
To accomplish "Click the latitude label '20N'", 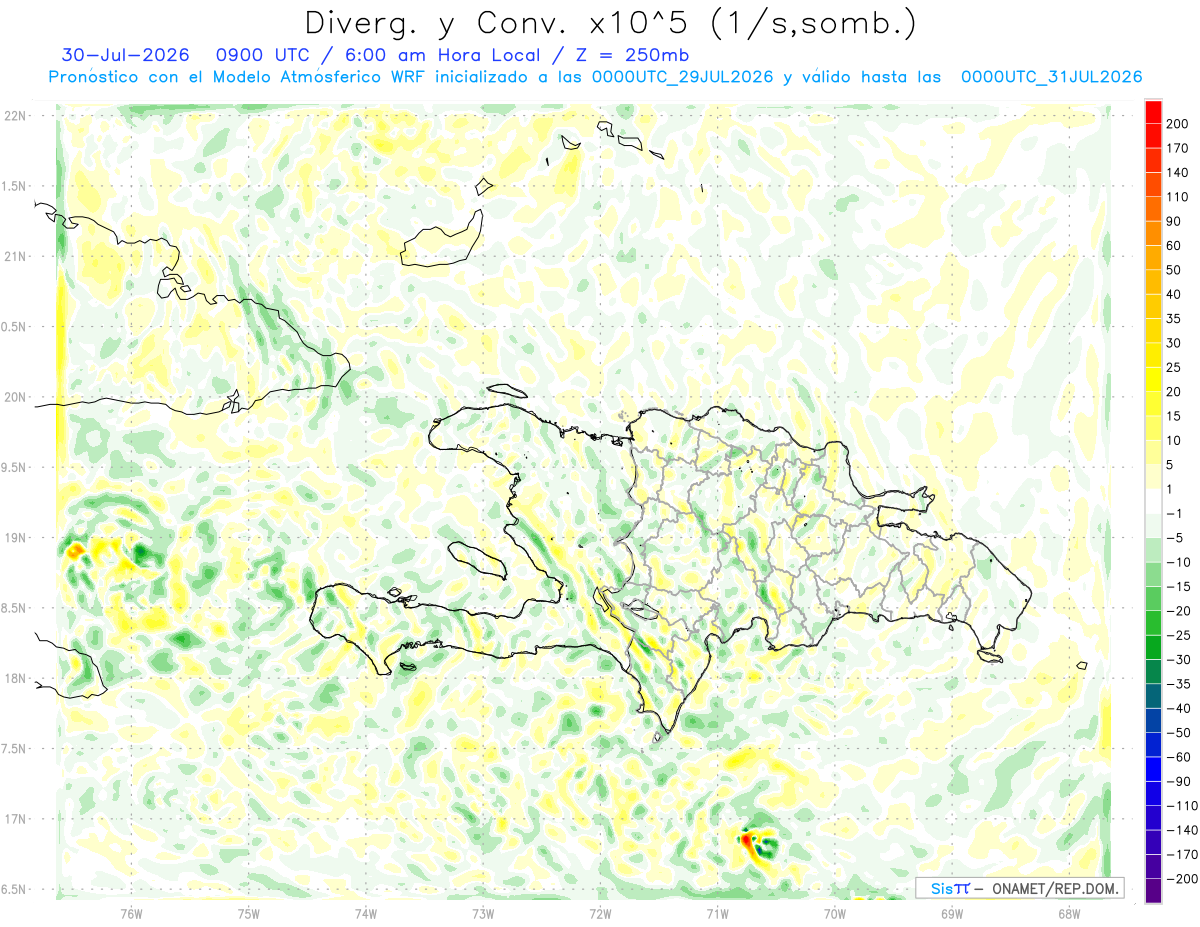I will [x=14, y=397].
